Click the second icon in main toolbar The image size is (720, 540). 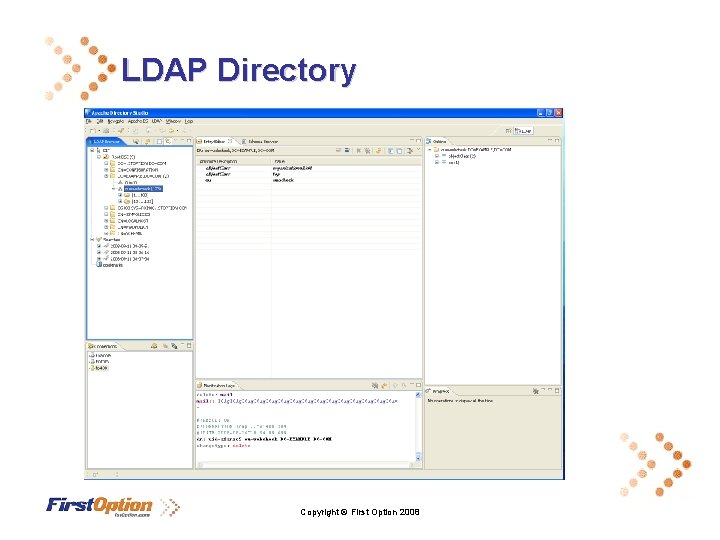point(106,131)
